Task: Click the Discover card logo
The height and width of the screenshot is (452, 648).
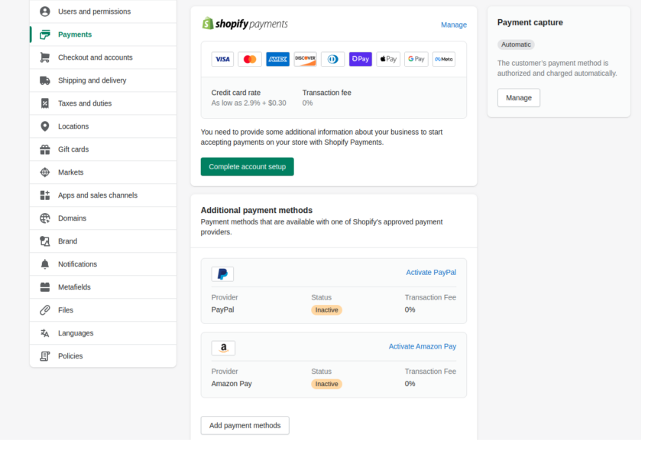Action: (x=305, y=59)
